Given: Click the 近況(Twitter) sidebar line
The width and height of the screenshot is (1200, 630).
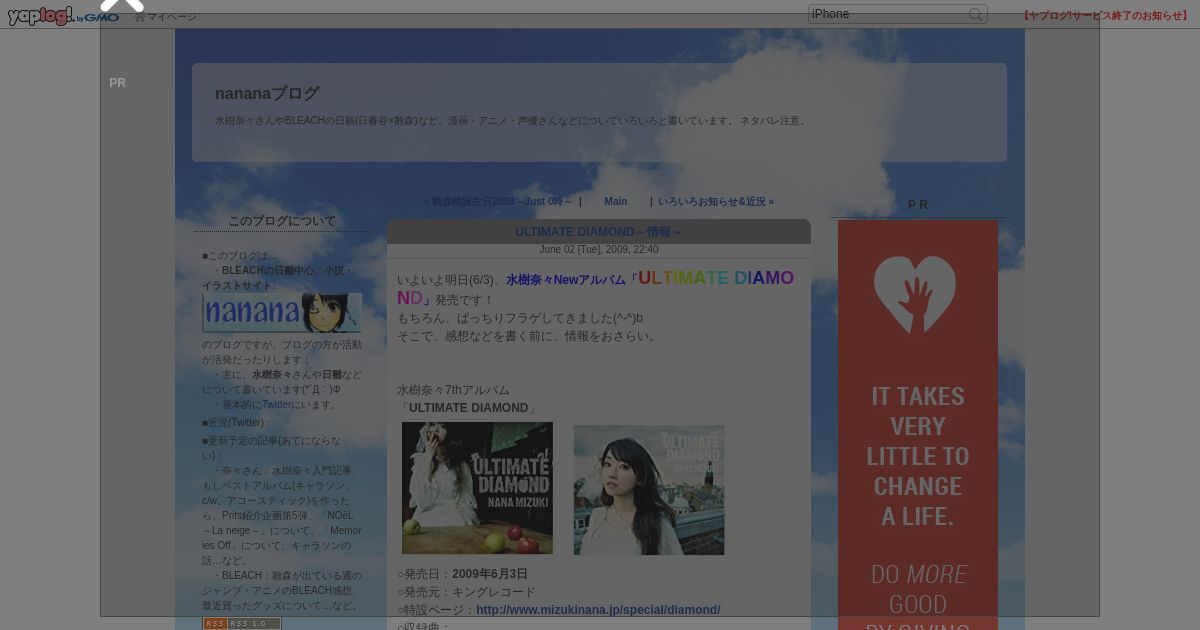Looking at the screenshot, I should click(237, 422).
